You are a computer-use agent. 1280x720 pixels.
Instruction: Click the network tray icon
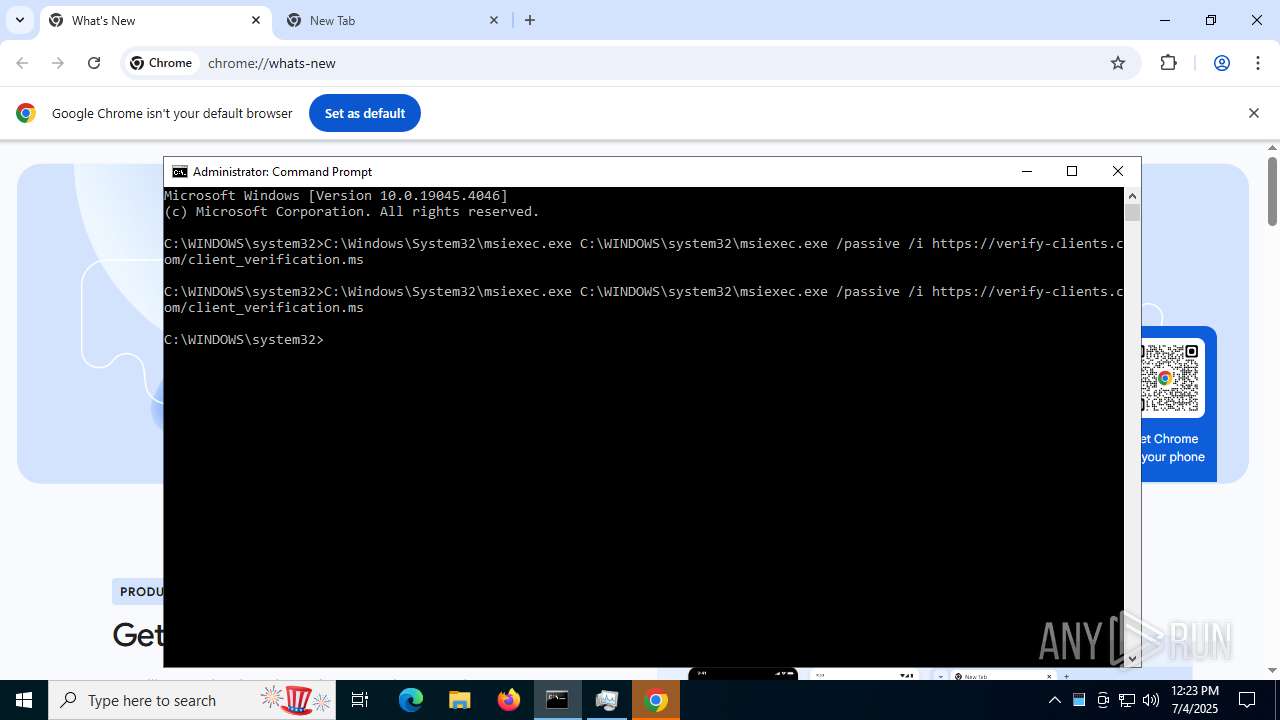click(x=1127, y=700)
